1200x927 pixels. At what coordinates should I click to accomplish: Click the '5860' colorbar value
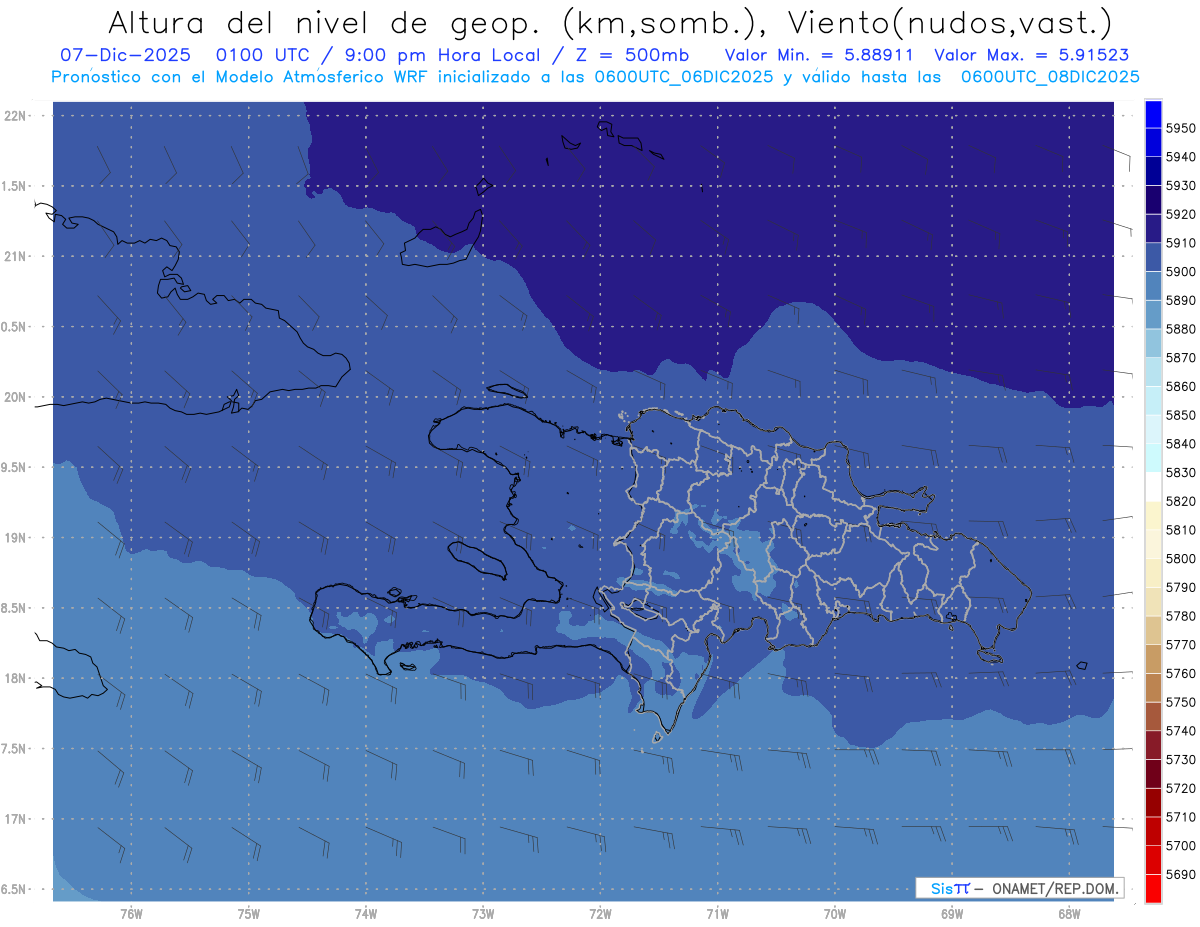(x=1180, y=386)
